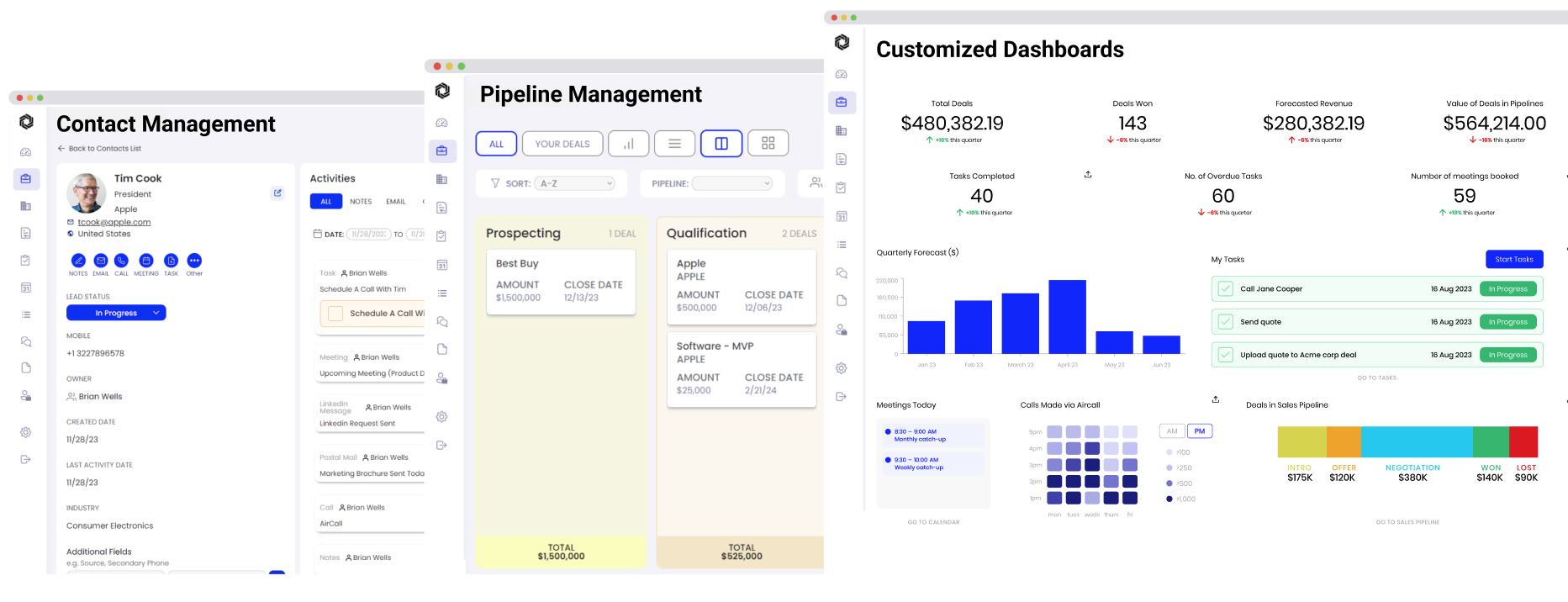Click GO TO CALENDAR link

933,522
